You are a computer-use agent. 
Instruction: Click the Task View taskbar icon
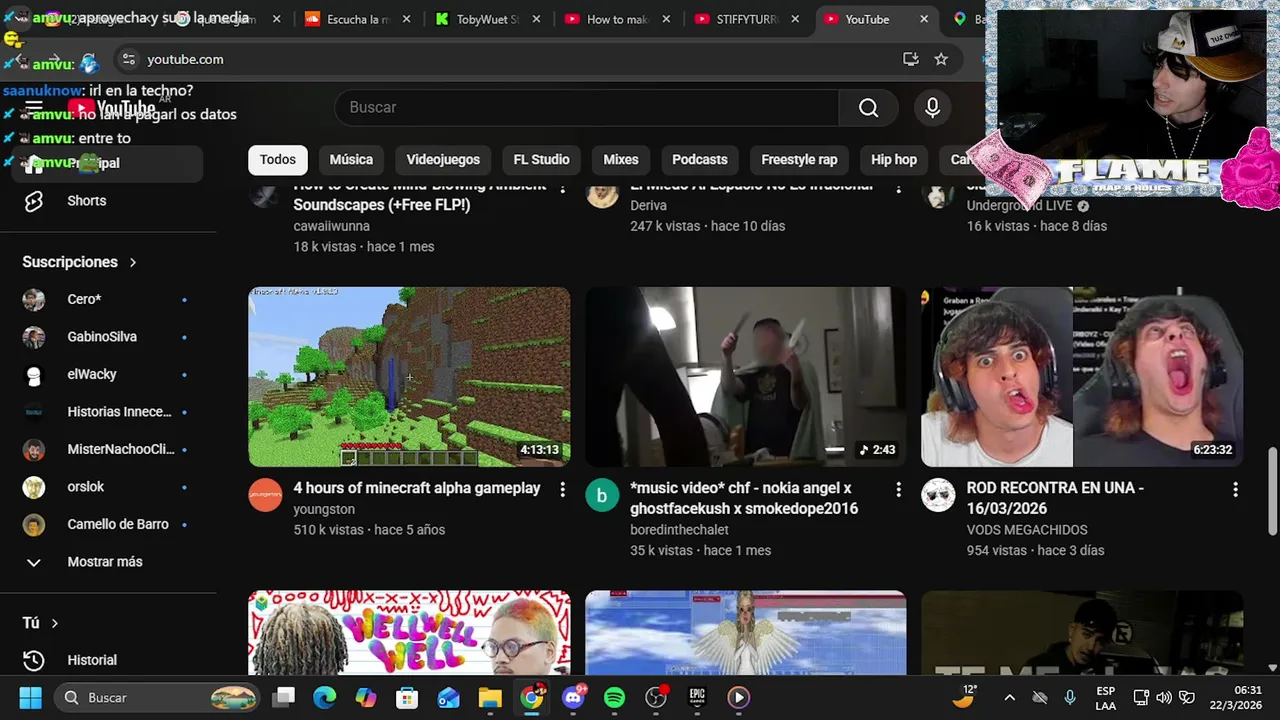click(x=284, y=697)
